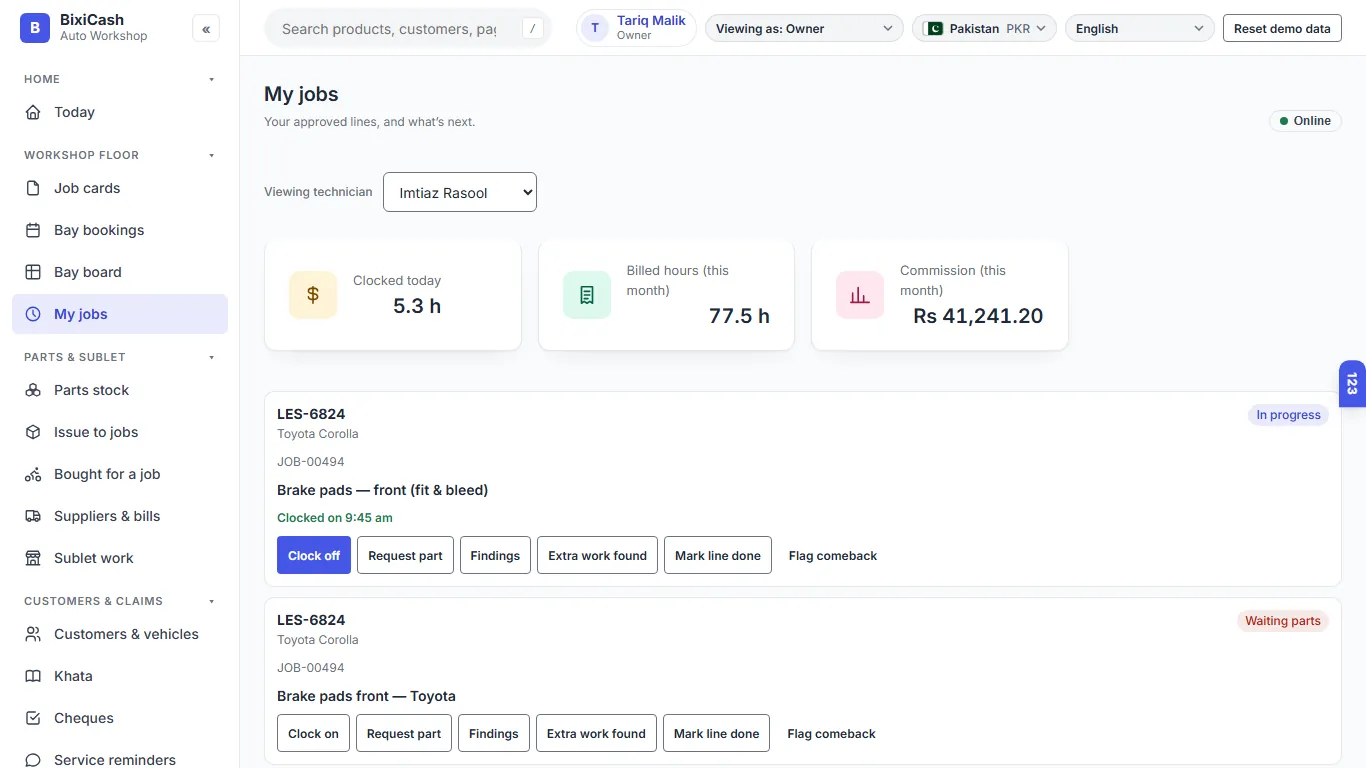
Task: Click the Clocked today dollar icon
Action: (313, 295)
